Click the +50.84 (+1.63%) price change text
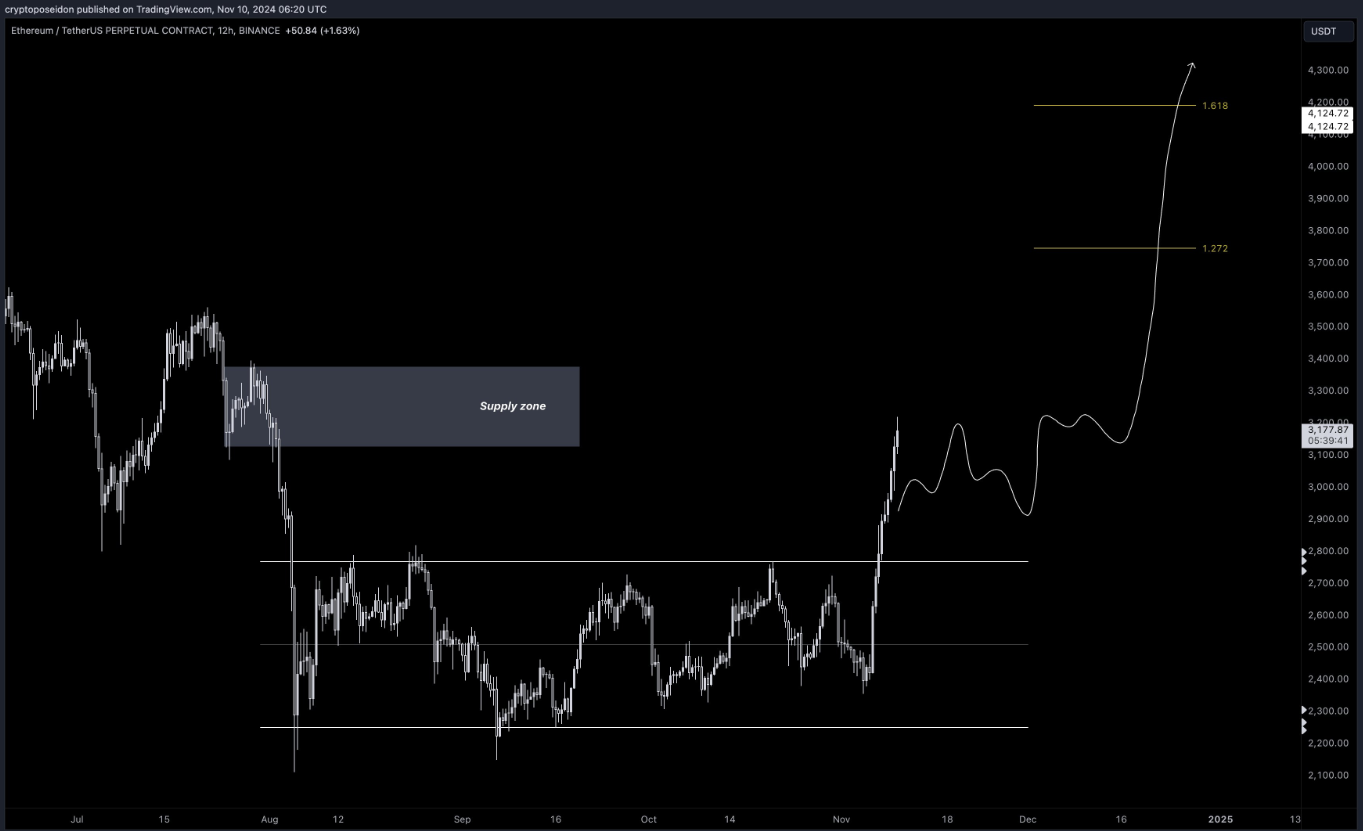Viewport: 1363px width, 831px height. 322,31
